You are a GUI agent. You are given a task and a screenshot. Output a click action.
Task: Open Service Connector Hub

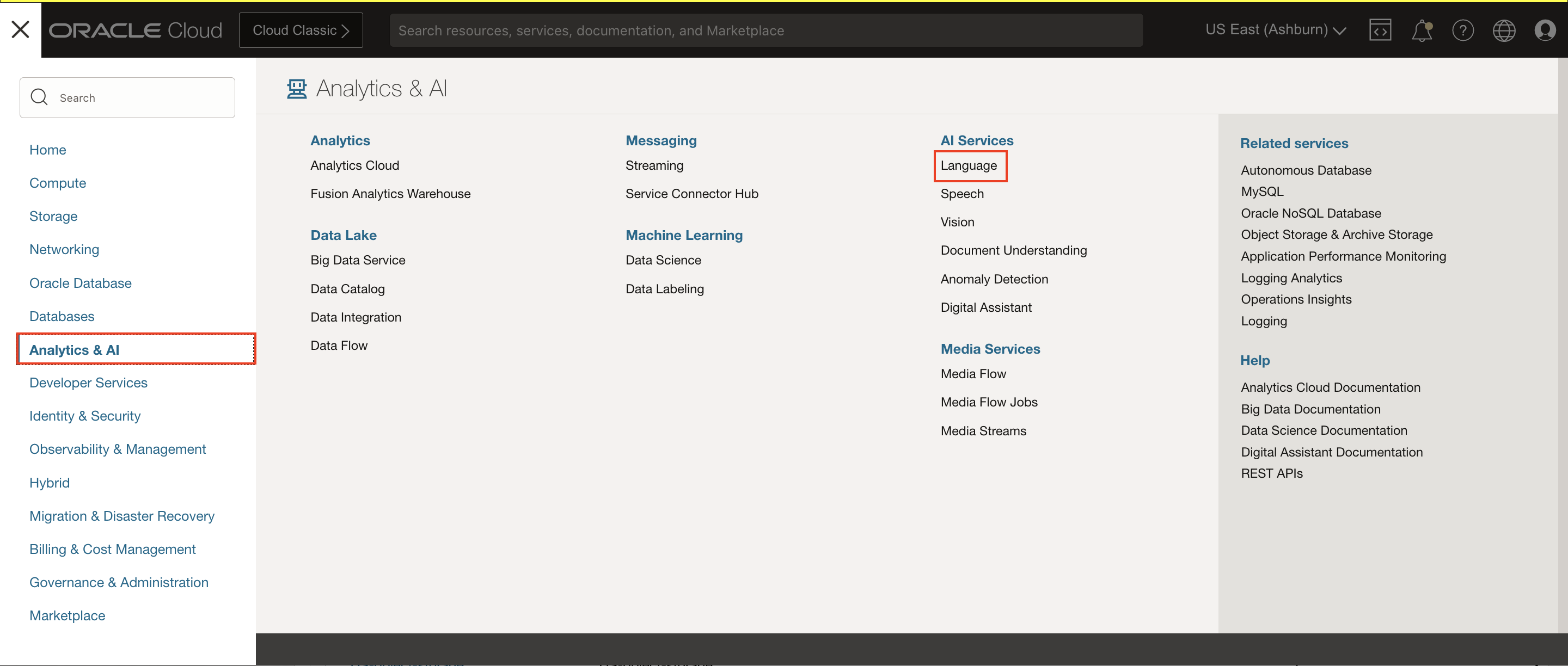tap(692, 193)
